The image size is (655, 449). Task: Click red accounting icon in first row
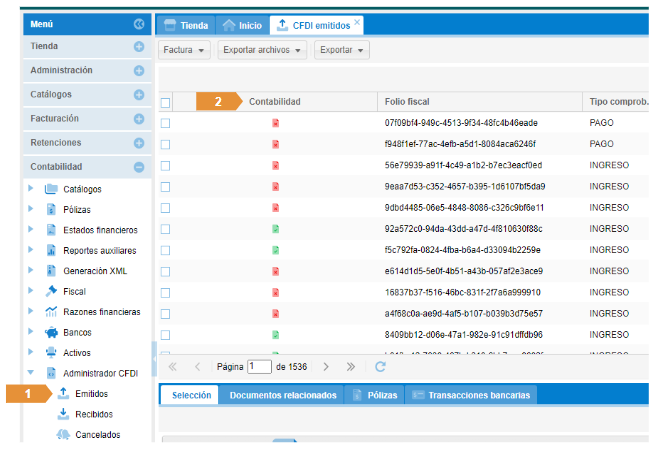(275, 123)
